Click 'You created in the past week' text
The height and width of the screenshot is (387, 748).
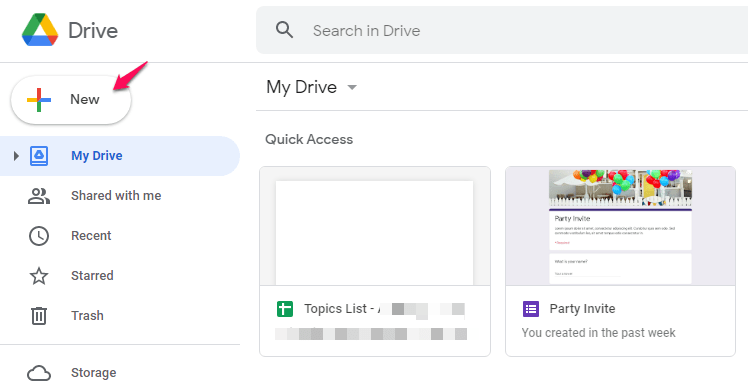599,333
